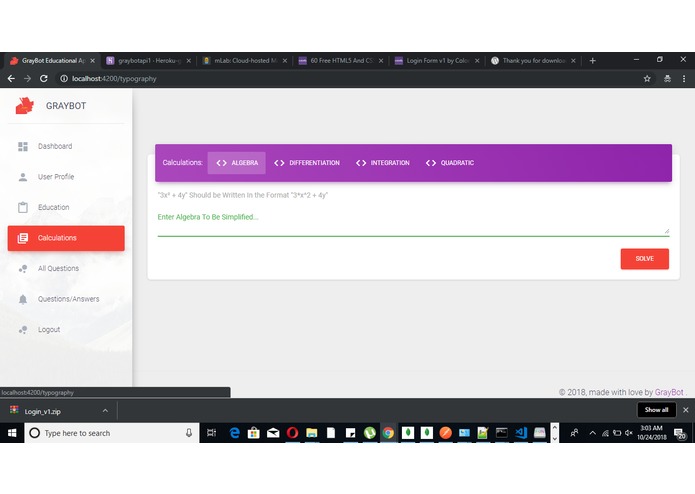Open the orange Postman icon in taskbar

click(x=445, y=433)
